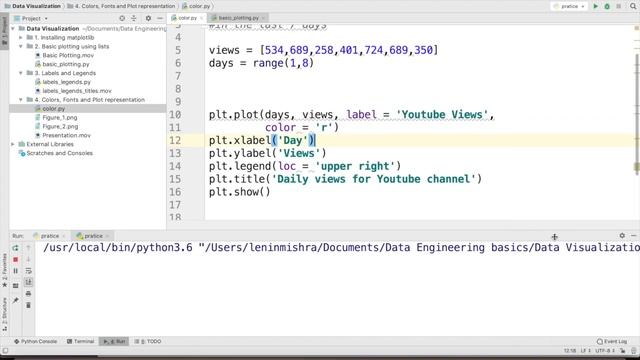Close the basic_plotting.py editor tab
Viewport: 640px width, 360px height.
pos(263,18)
